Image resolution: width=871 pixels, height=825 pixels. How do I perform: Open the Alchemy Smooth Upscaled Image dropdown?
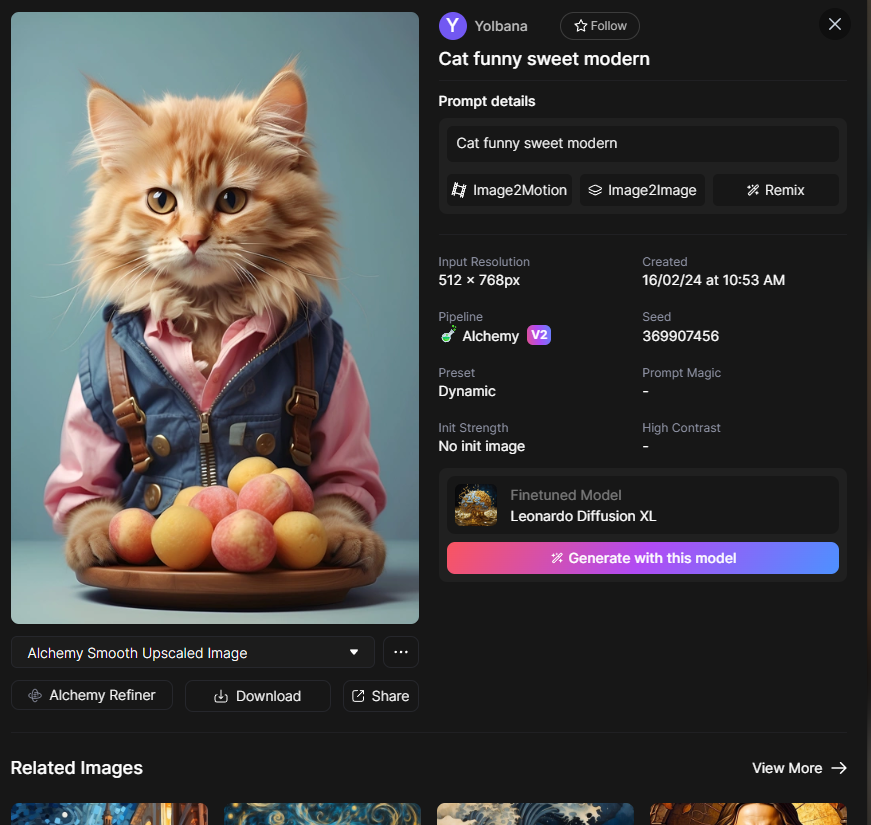tap(193, 652)
